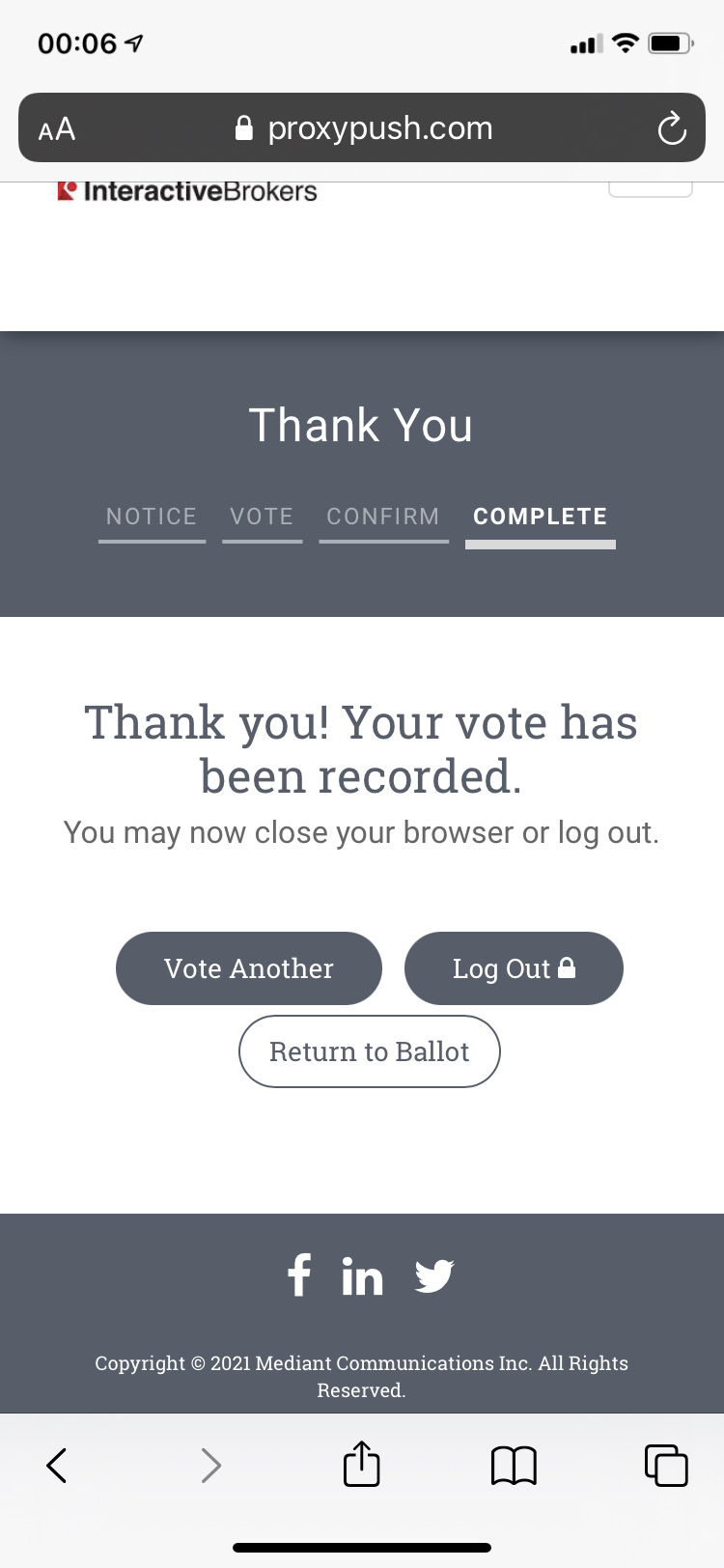Tap the proxypush.com address field

(x=362, y=127)
